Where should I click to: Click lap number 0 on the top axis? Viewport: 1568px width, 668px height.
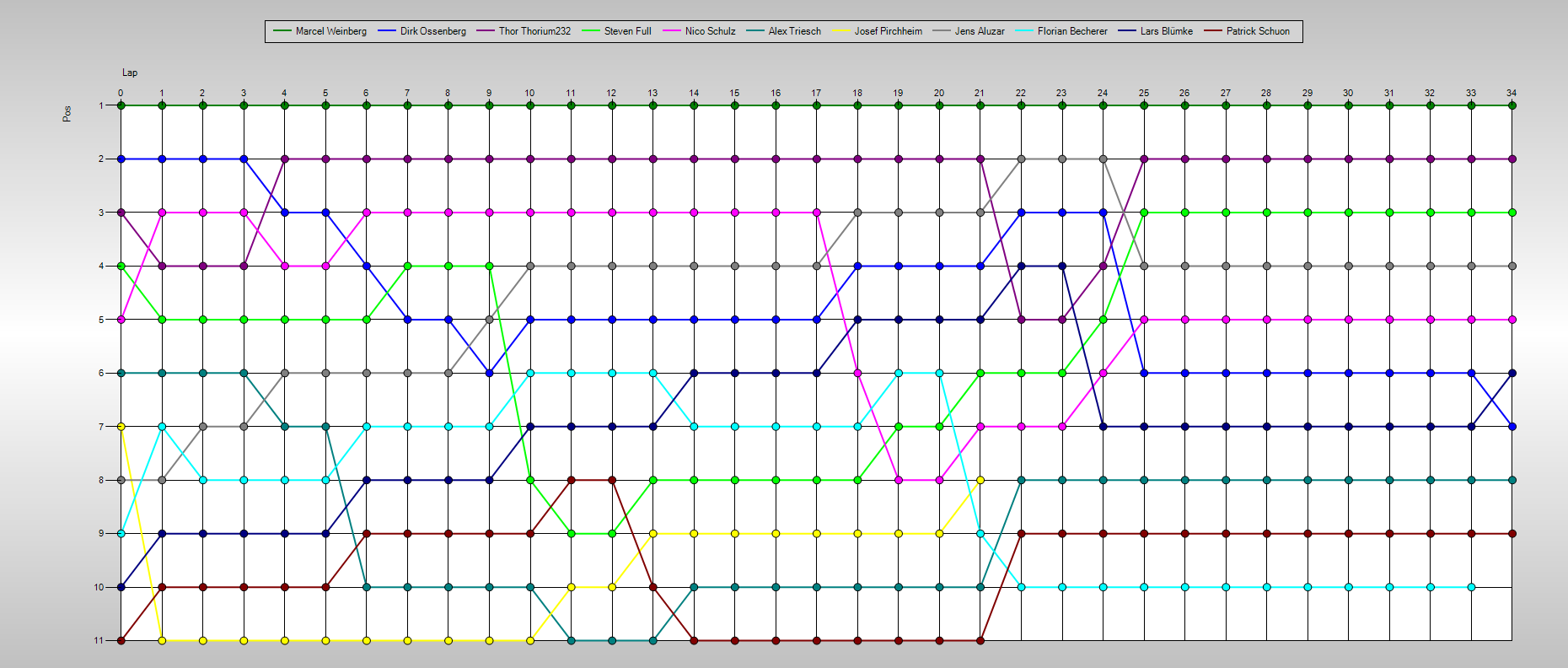pyautogui.click(x=121, y=93)
